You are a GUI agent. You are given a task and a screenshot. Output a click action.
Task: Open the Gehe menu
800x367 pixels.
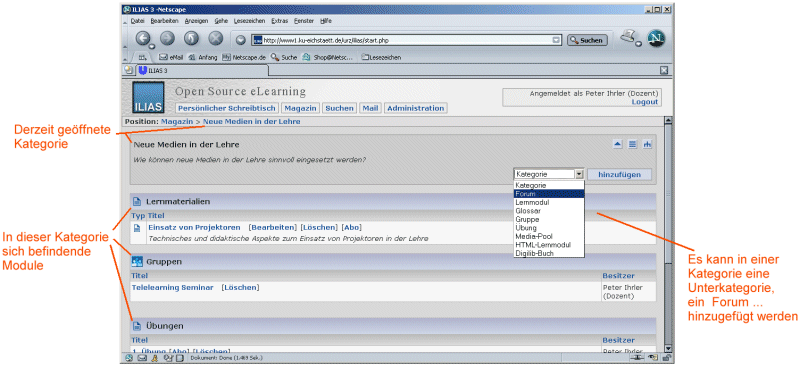point(221,21)
